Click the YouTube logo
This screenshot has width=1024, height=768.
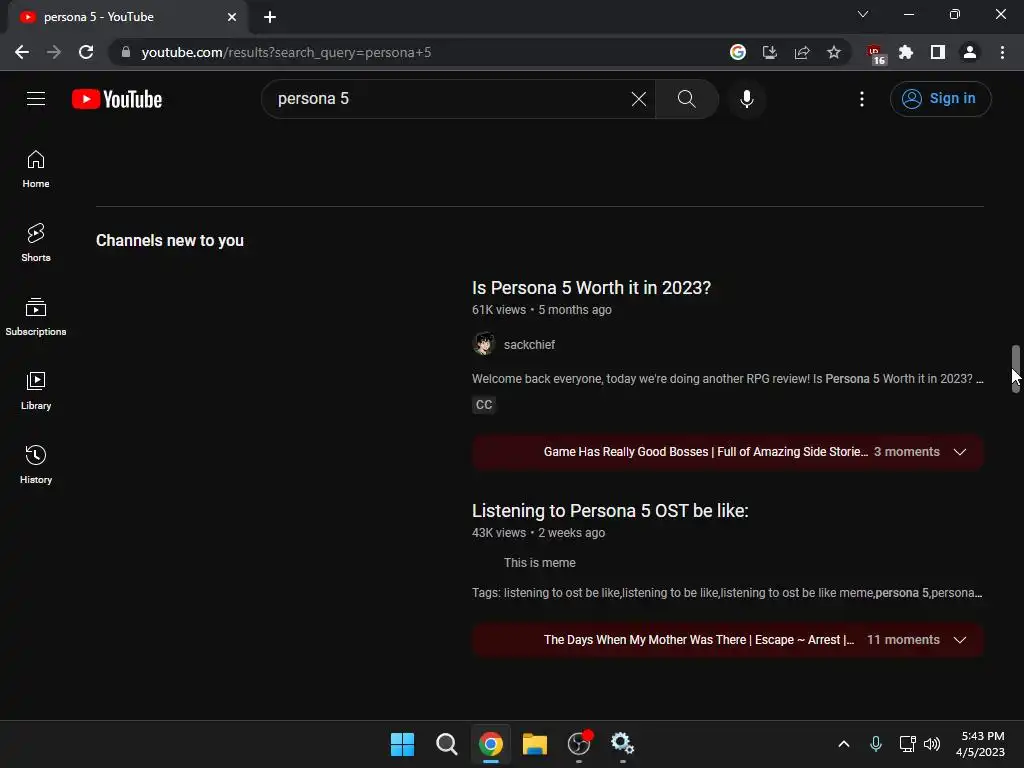[117, 99]
